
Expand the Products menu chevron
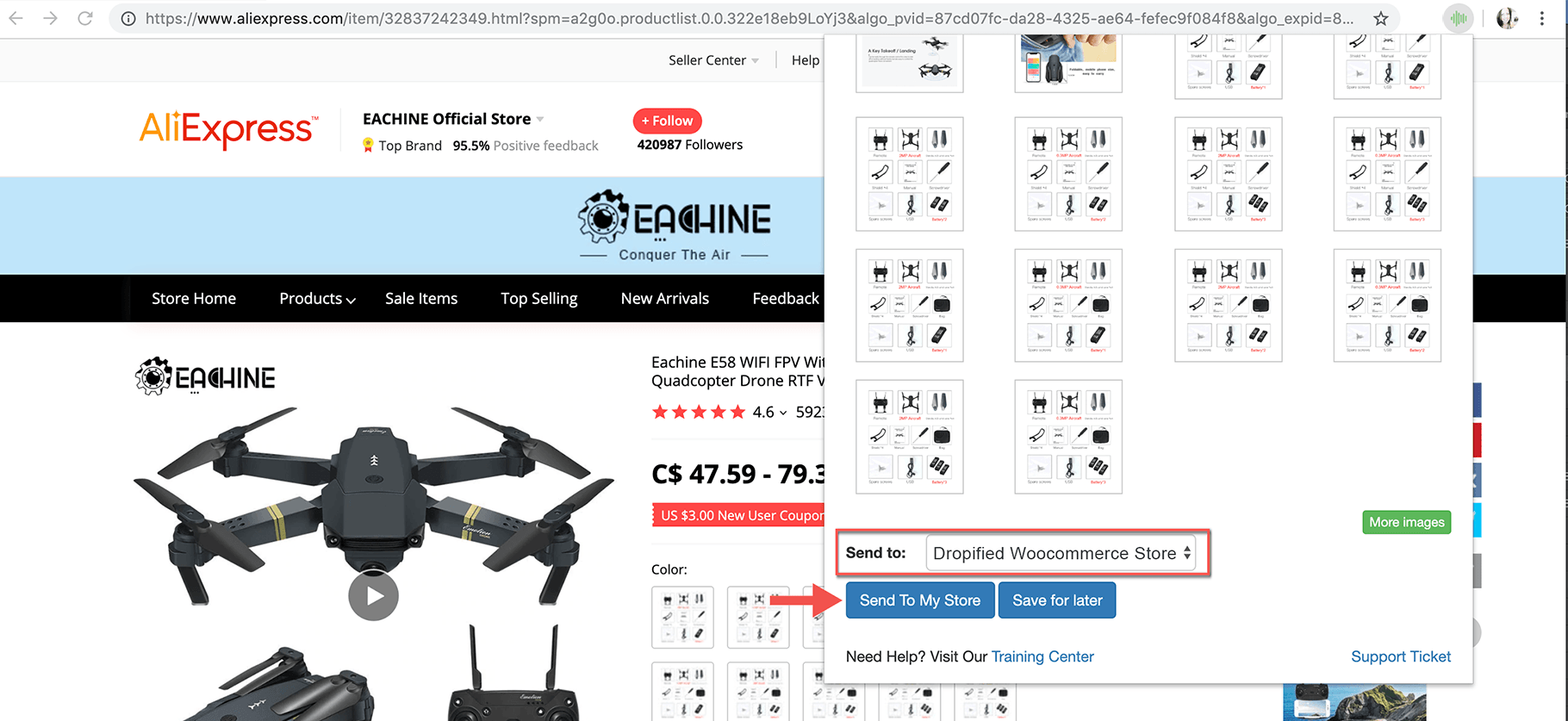(x=351, y=300)
